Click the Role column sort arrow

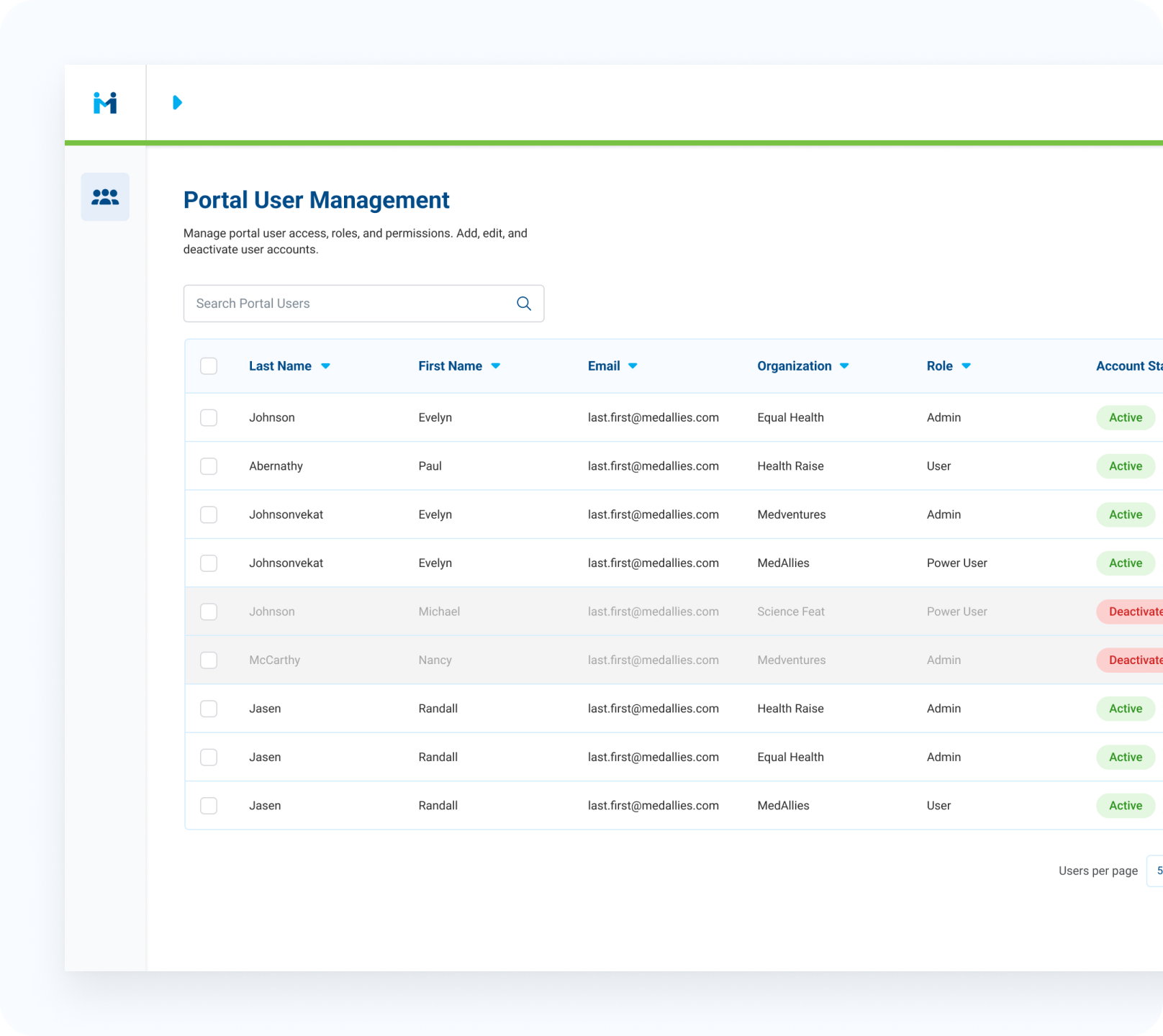pyautogui.click(x=966, y=366)
